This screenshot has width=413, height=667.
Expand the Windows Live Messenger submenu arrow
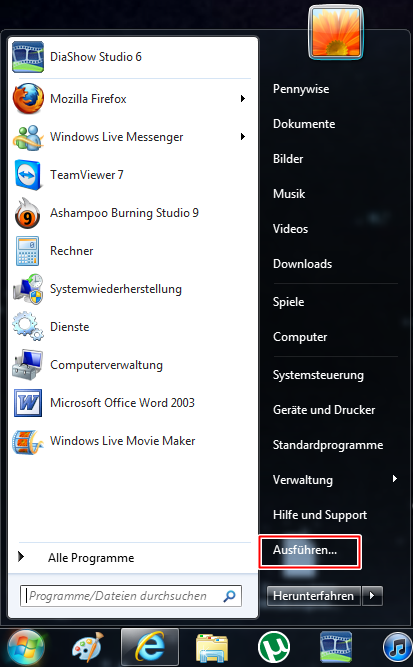pos(243,137)
